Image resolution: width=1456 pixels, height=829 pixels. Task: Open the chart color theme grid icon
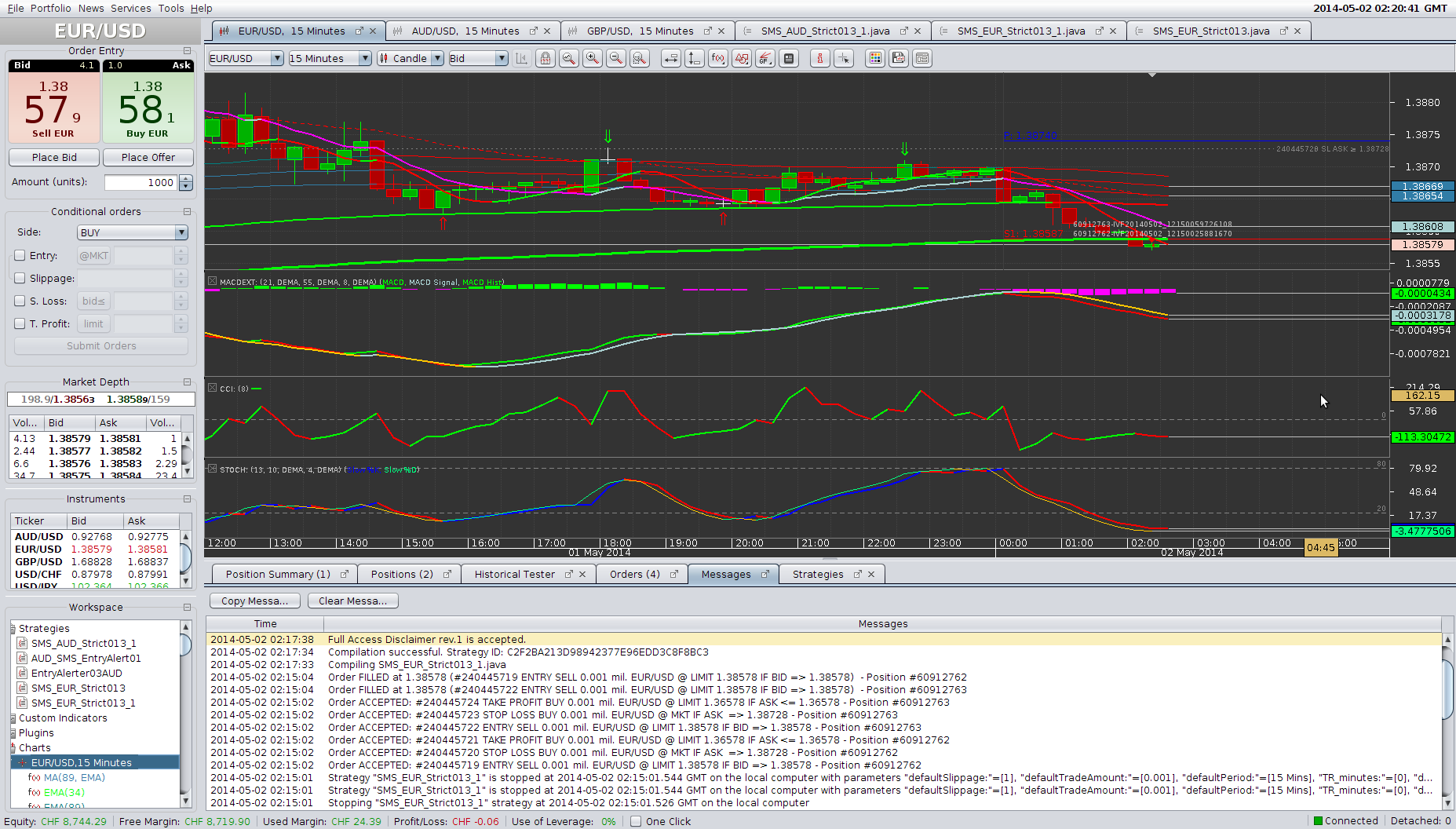click(x=875, y=58)
